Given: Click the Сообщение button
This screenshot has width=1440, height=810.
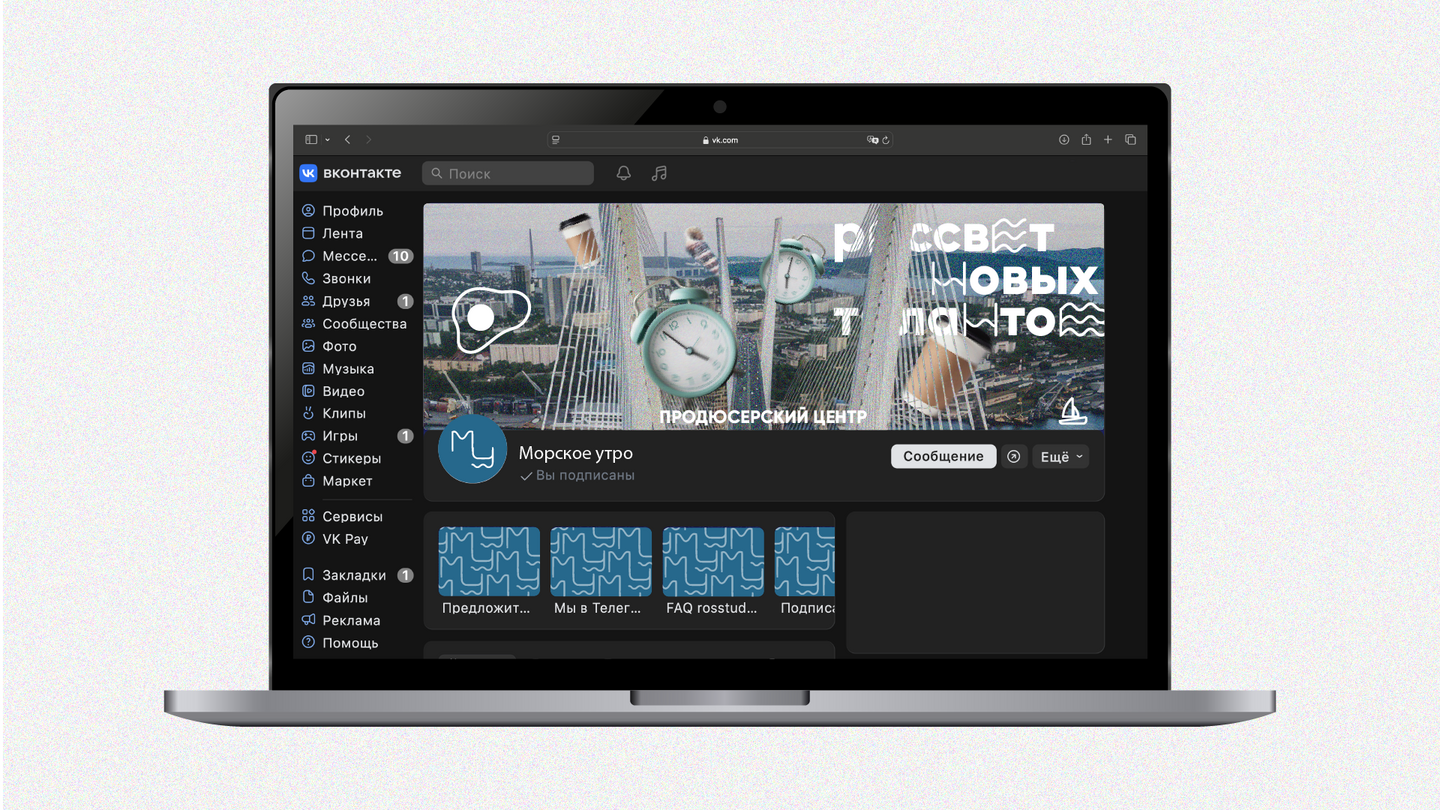Looking at the screenshot, I should pos(943,456).
